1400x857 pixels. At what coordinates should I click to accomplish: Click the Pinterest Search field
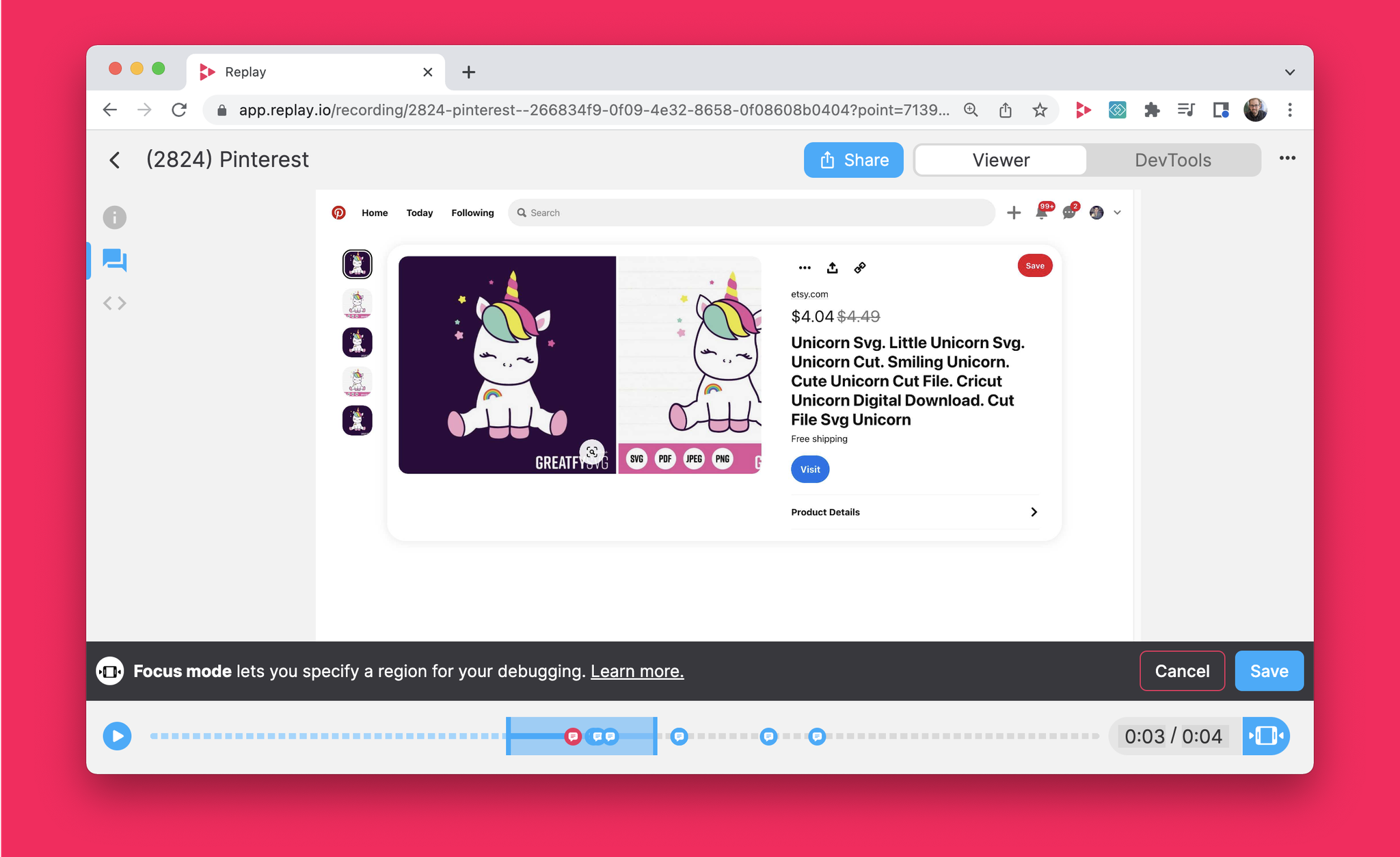[x=751, y=213]
